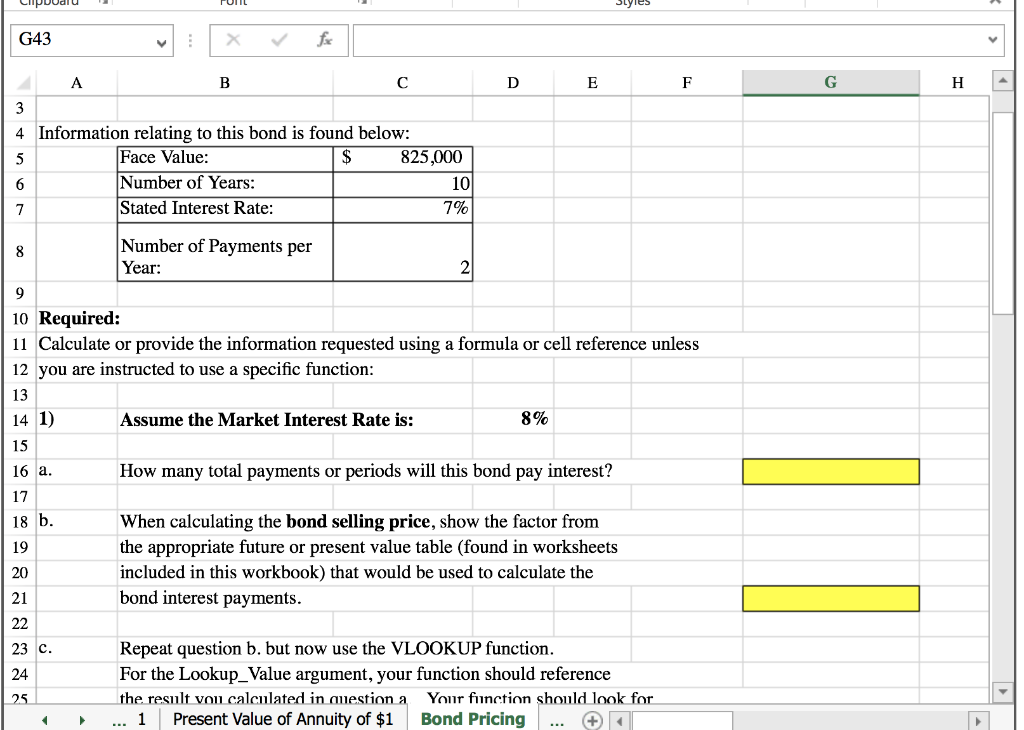Click yellow answer cell for question a

coord(831,471)
